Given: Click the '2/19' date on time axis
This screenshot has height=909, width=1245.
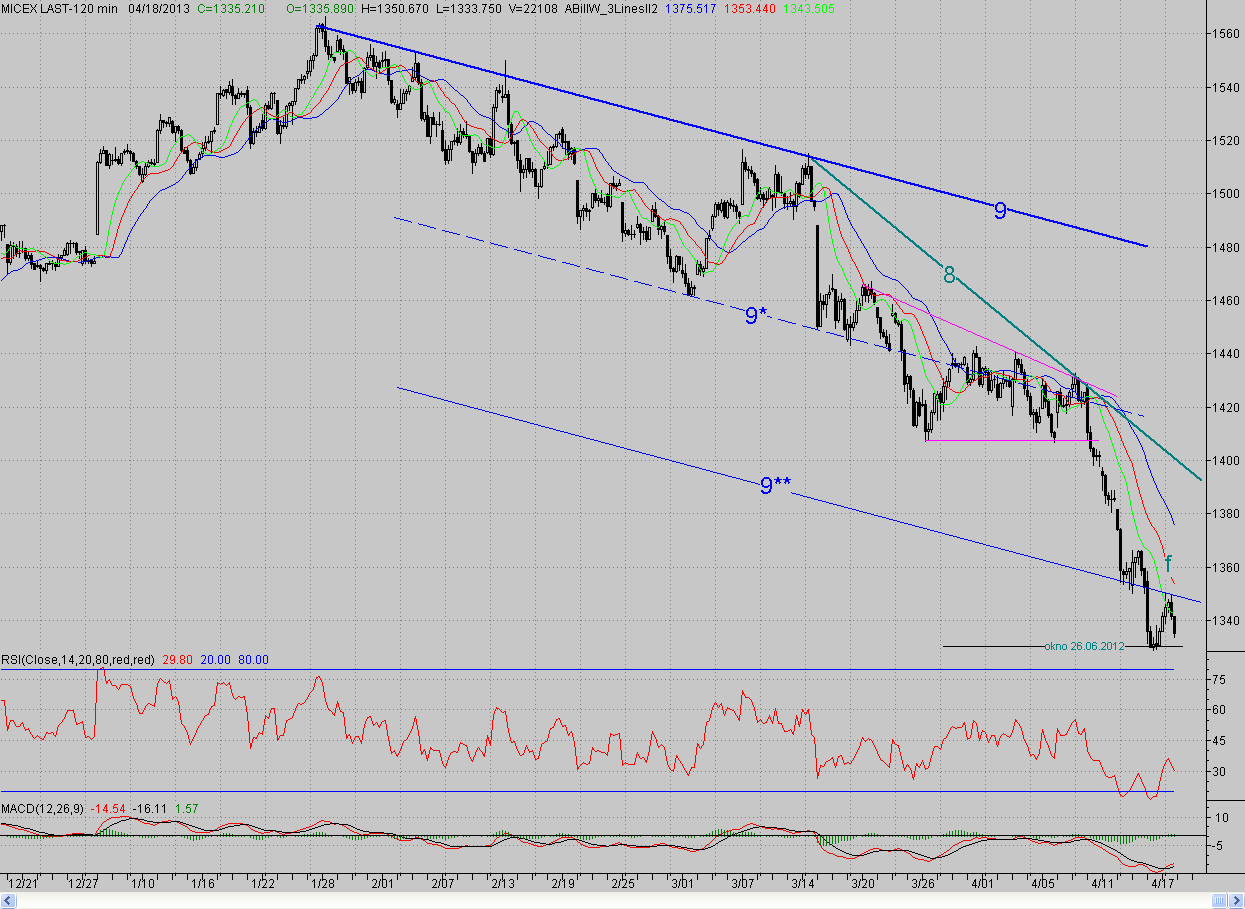Looking at the screenshot, I should coord(563,883).
